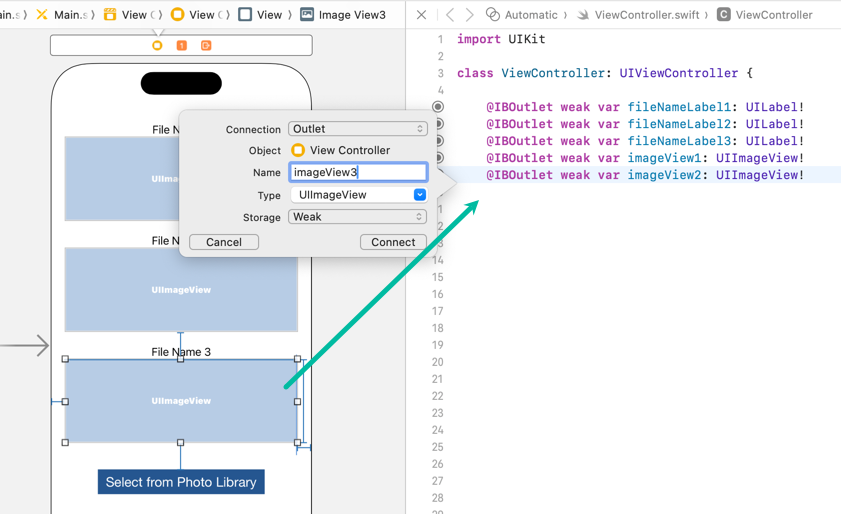This screenshot has height=514, width=841.
Task: Click the Name field containing imageView3
Action: tap(357, 173)
